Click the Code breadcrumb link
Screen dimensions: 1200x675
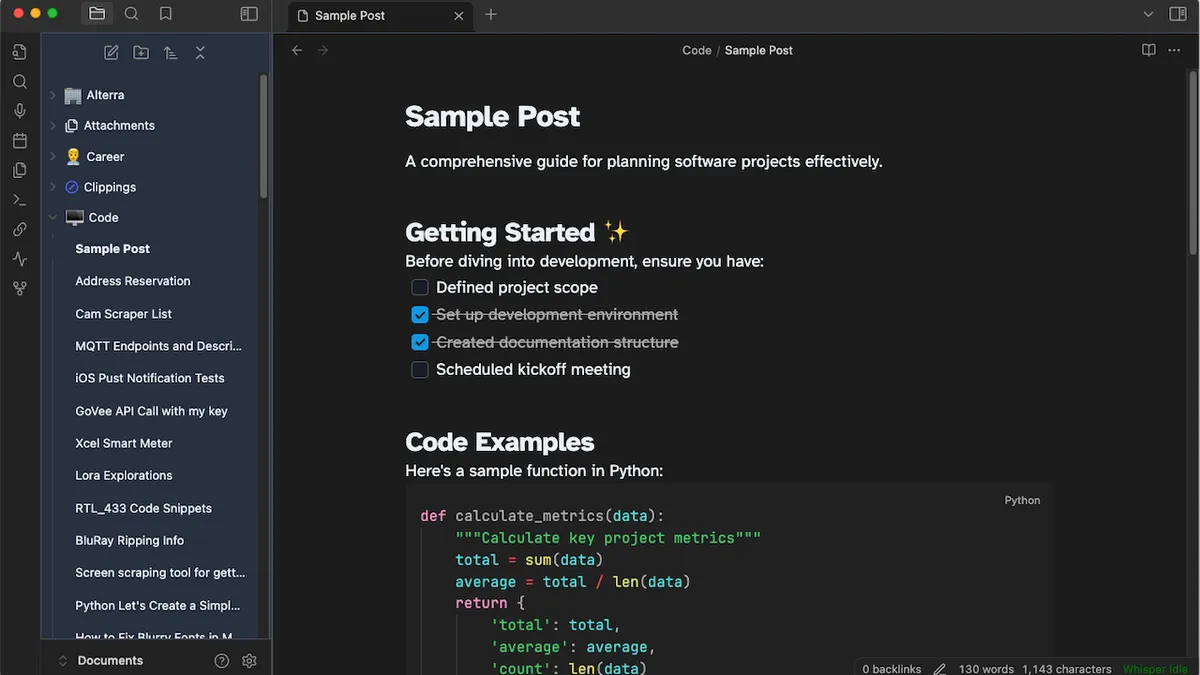point(696,50)
